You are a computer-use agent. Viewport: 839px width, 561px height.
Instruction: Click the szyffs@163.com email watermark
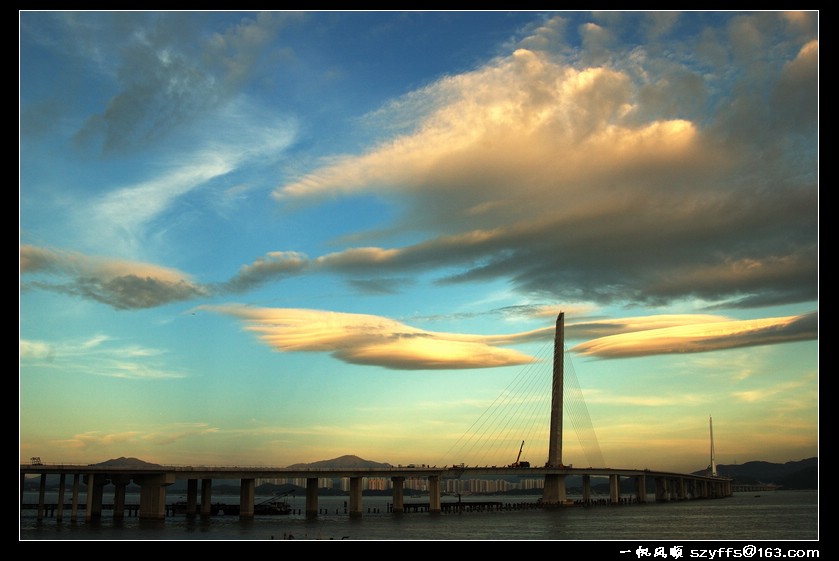[754, 552]
